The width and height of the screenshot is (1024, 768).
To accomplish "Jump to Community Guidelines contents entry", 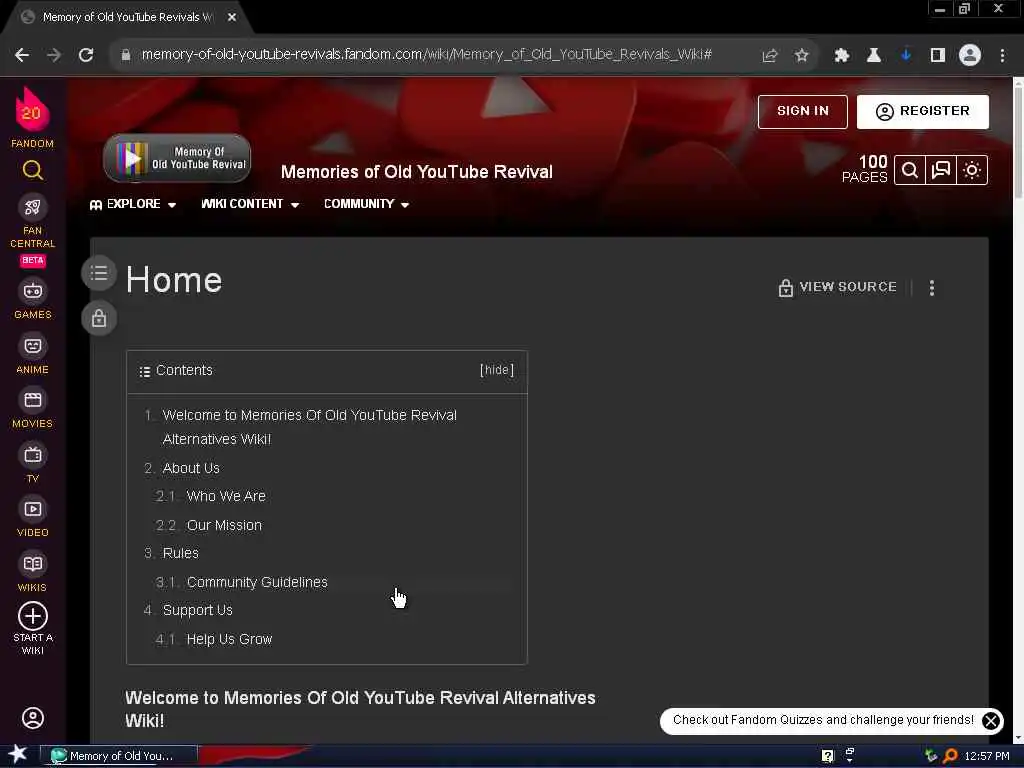I will click(x=257, y=582).
